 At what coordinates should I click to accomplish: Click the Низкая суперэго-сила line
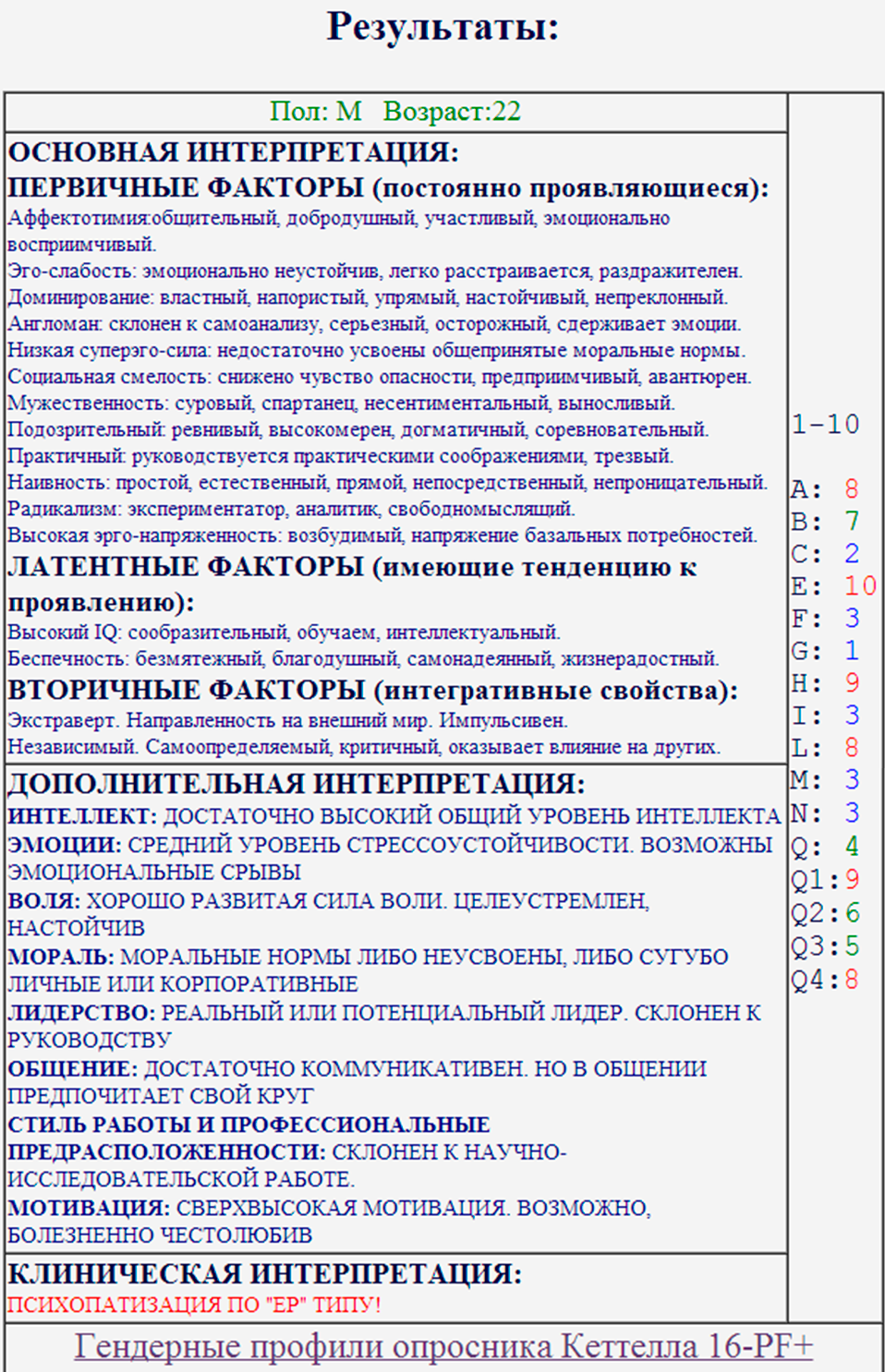coord(377,350)
